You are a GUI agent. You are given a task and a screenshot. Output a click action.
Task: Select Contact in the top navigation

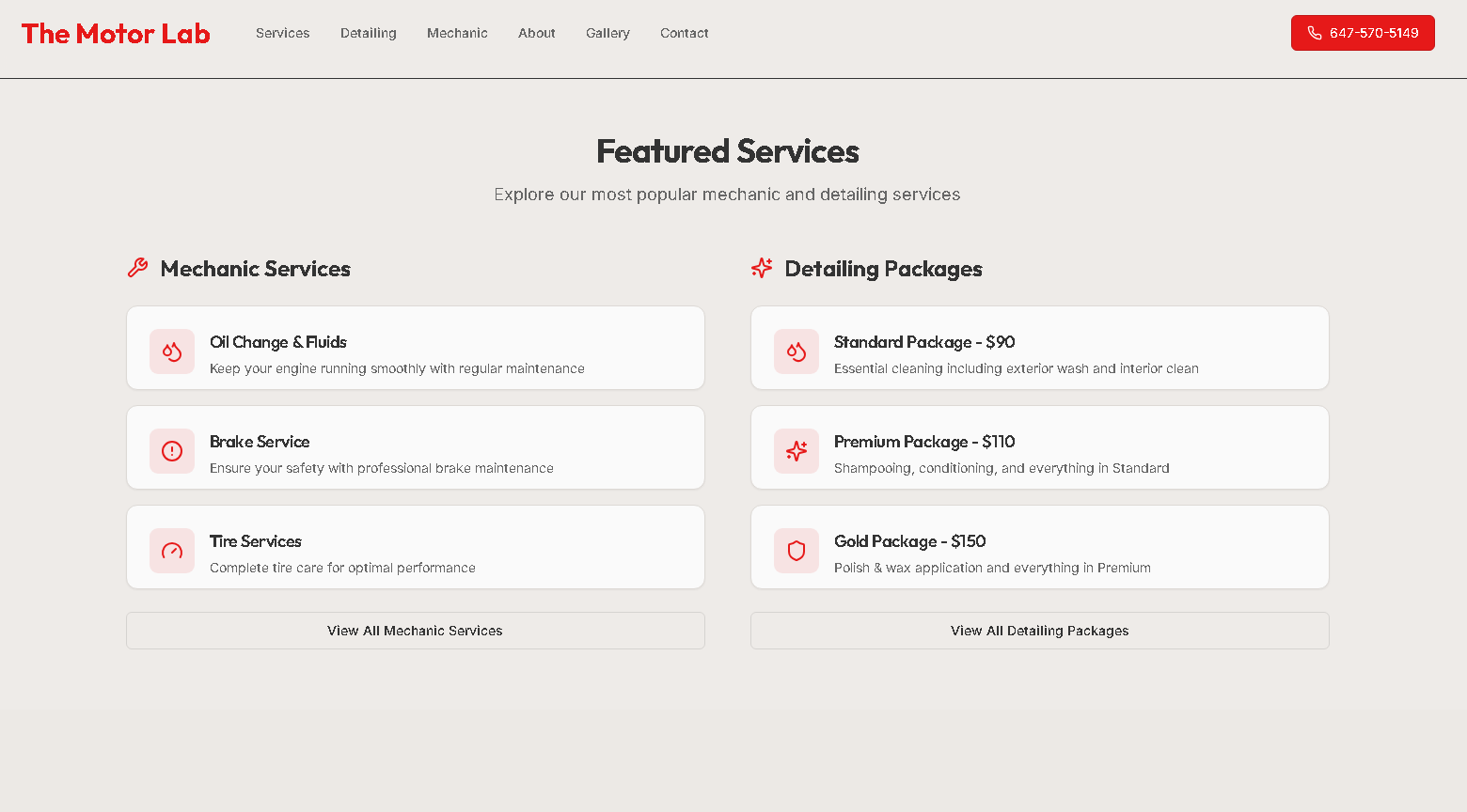tap(685, 33)
